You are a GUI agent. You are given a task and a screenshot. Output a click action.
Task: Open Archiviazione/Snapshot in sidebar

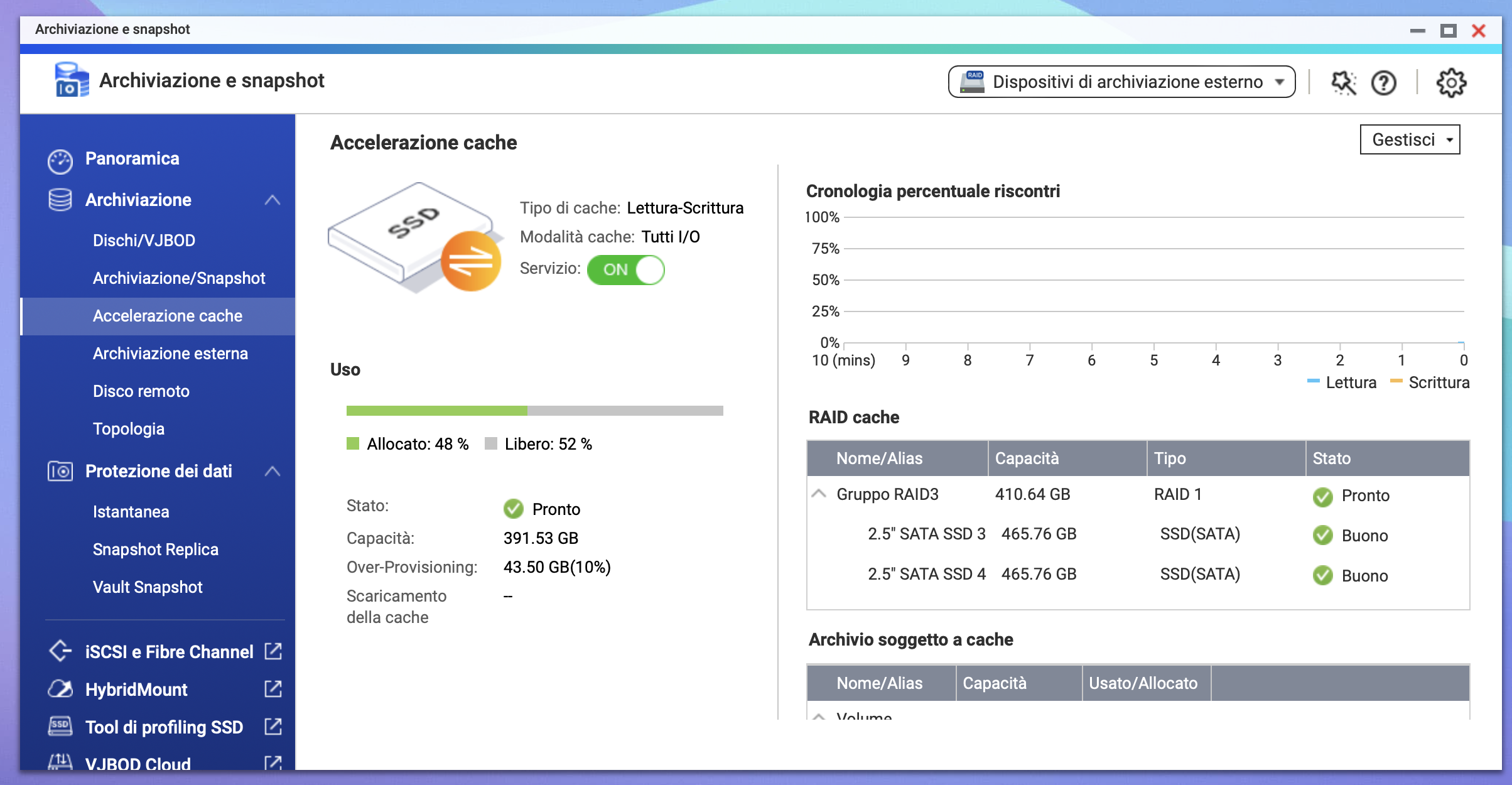[x=179, y=278]
